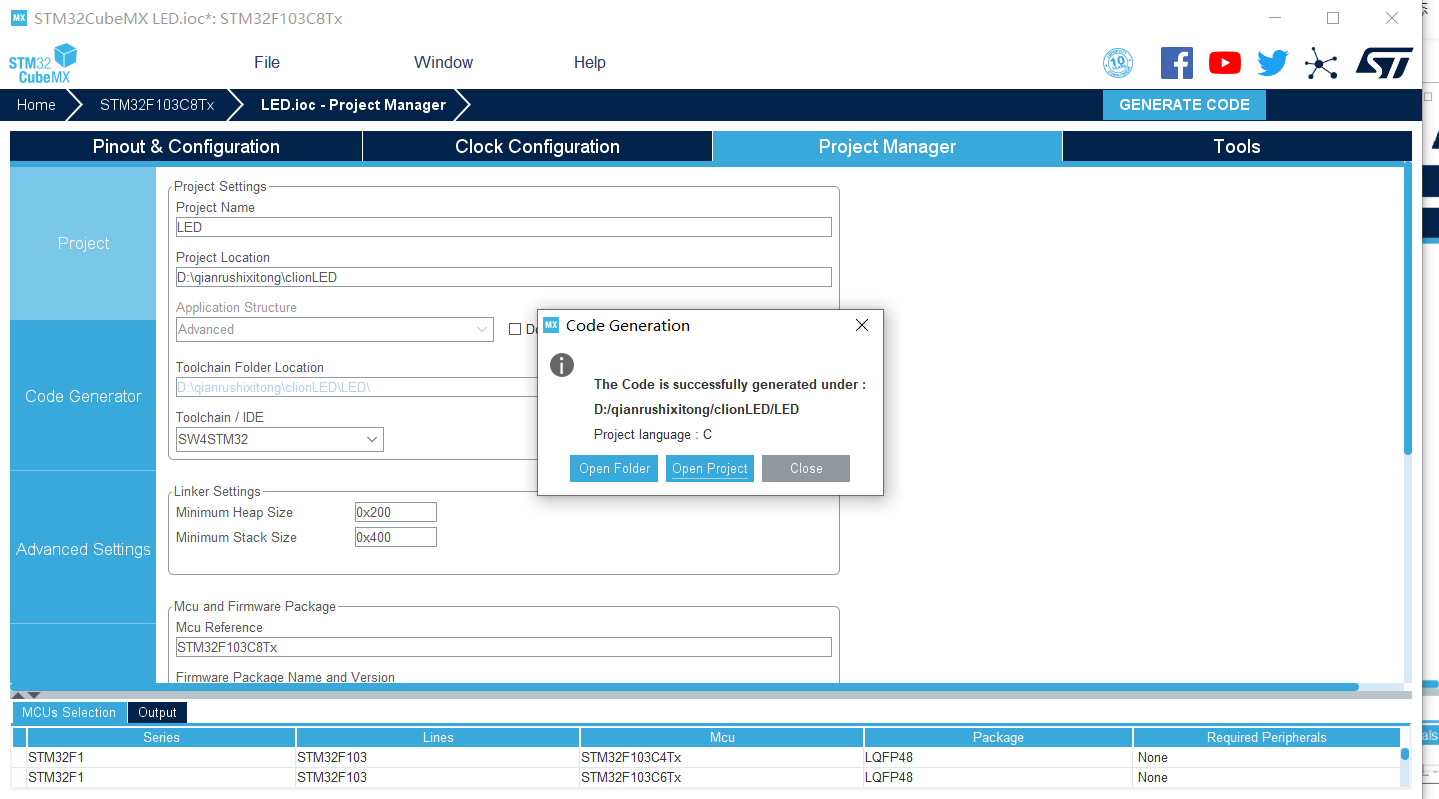The width and height of the screenshot is (1439, 799).
Task: Click the STM32F103C8Tx breadcrumb
Action: [x=157, y=105]
